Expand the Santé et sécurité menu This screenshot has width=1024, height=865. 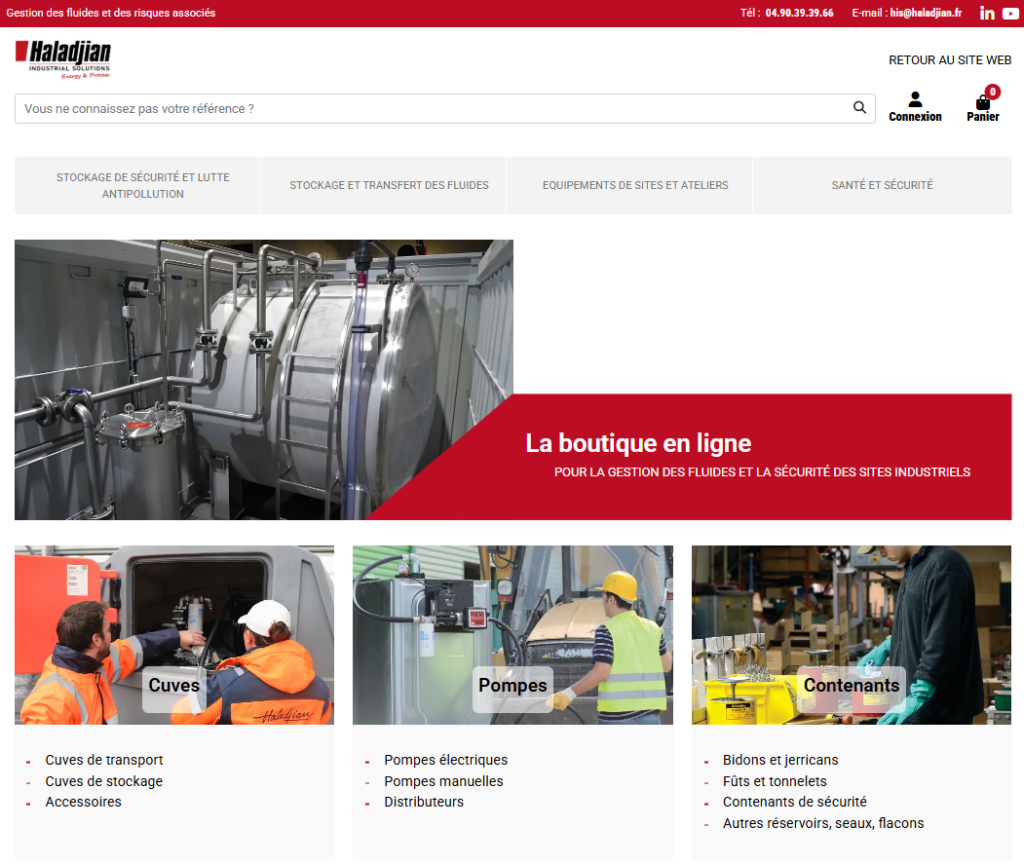tap(882, 185)
